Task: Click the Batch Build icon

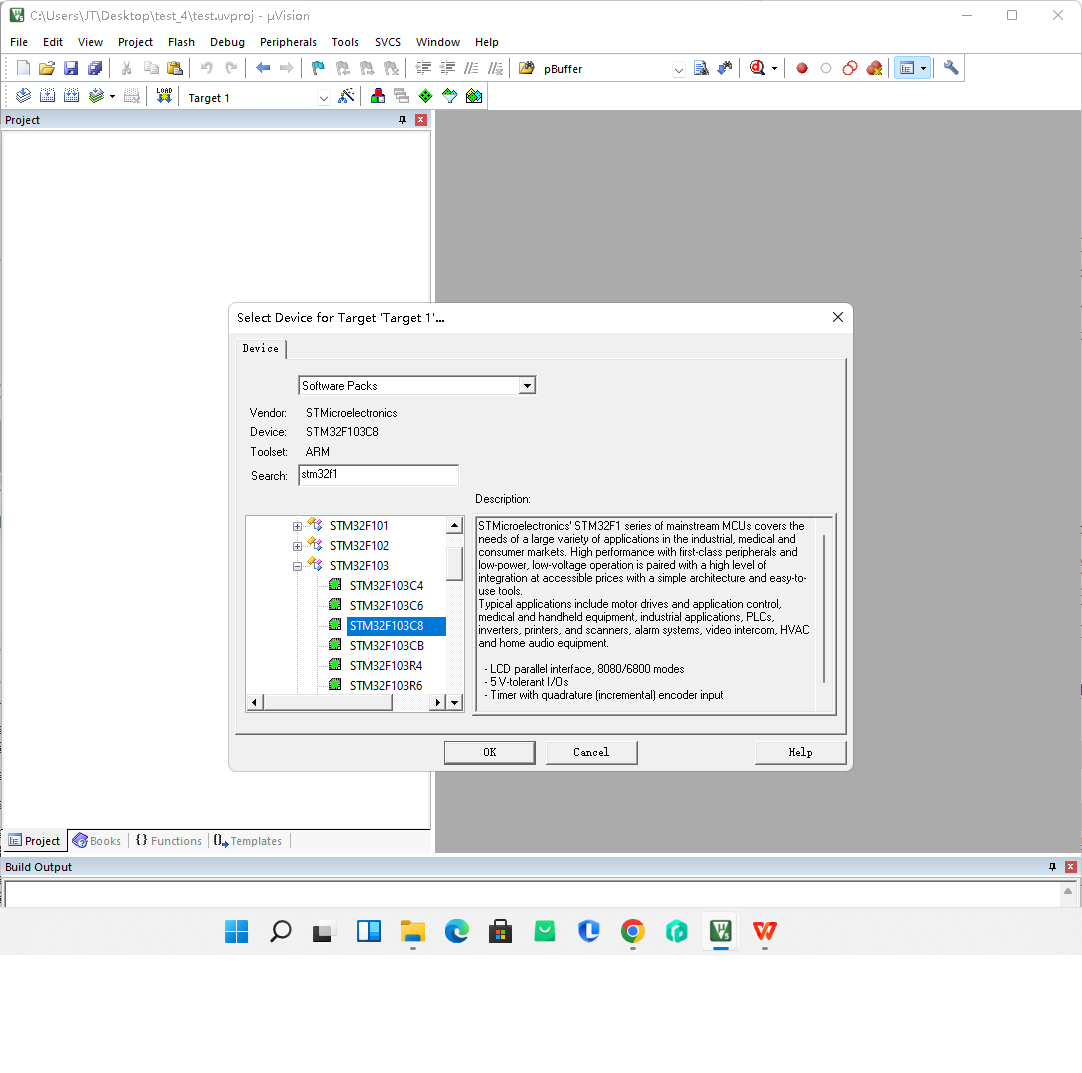Action: pyautogui.click(x=97, y=97)
